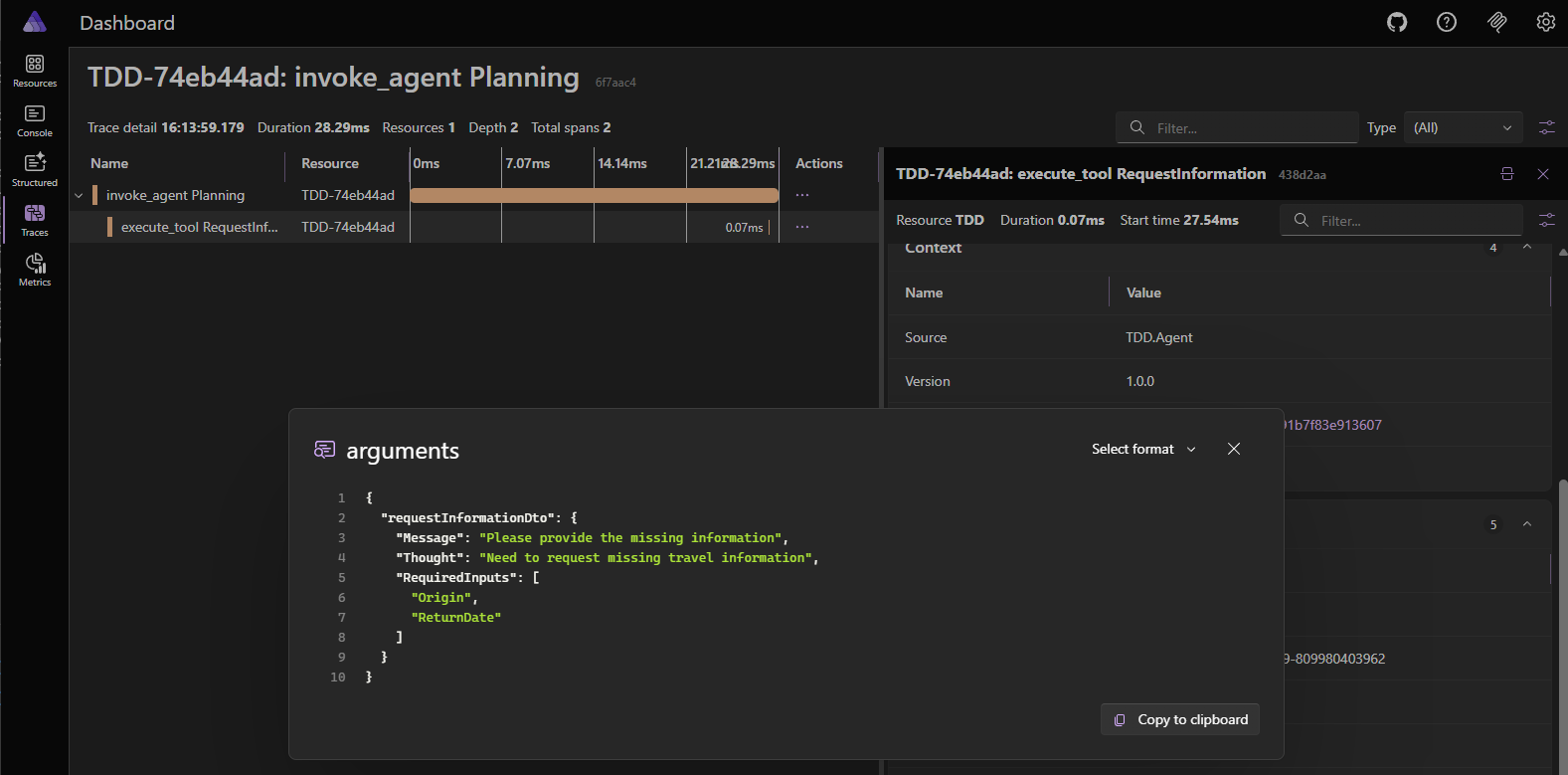
Task: Open the GitHub repository icon
Action: point(1397,22)
